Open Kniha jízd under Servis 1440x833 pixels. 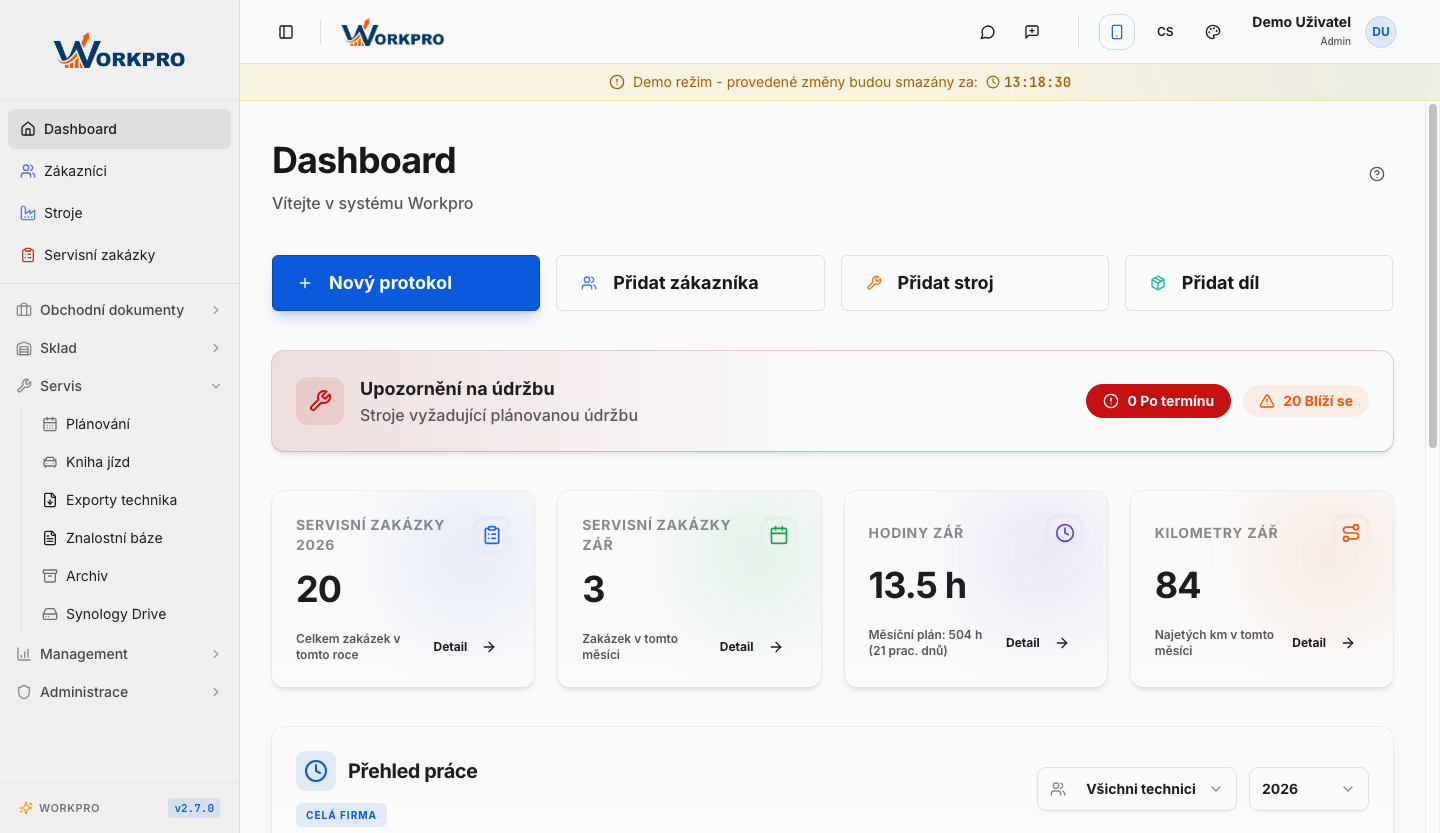click(x=131, y=462)
